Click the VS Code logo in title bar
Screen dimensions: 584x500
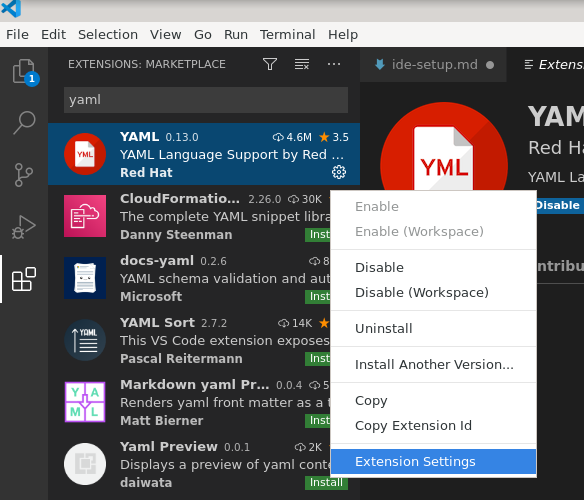coord(11,8)
